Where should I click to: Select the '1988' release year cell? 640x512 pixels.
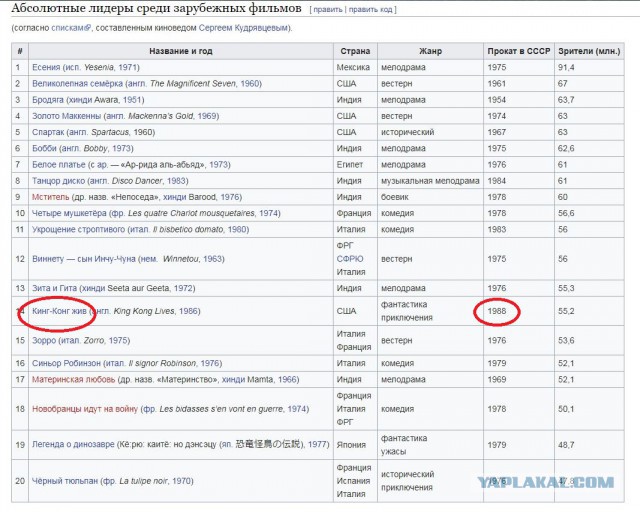pos(519,311)
